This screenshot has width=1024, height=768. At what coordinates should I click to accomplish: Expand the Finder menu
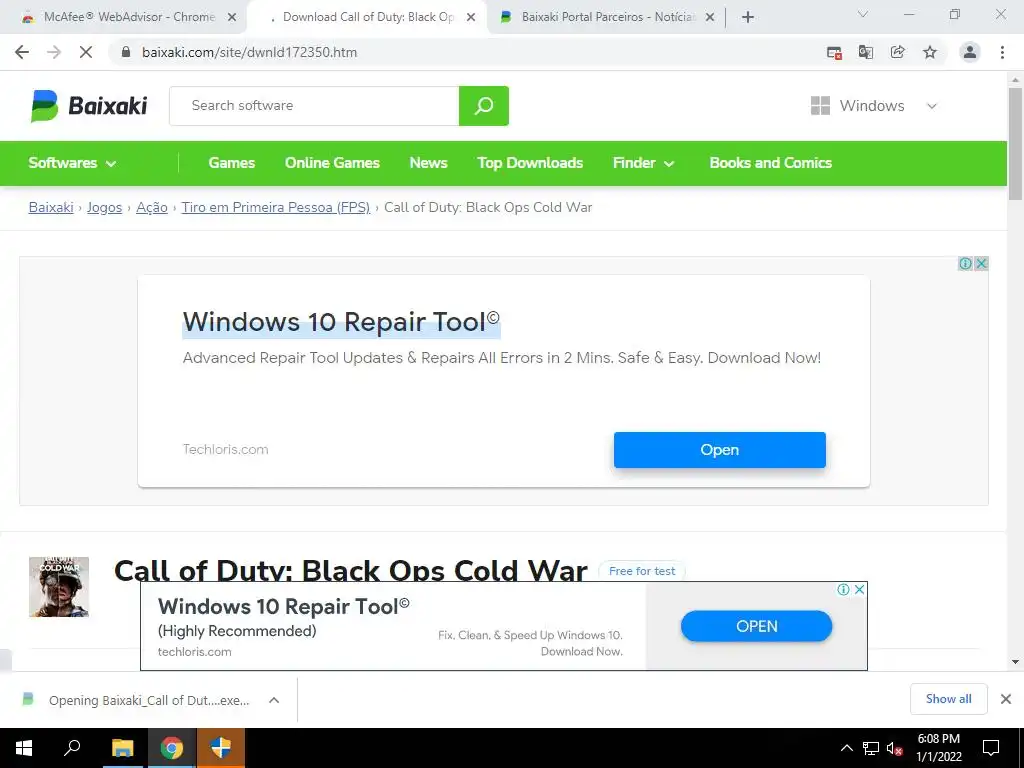point(643,163)
